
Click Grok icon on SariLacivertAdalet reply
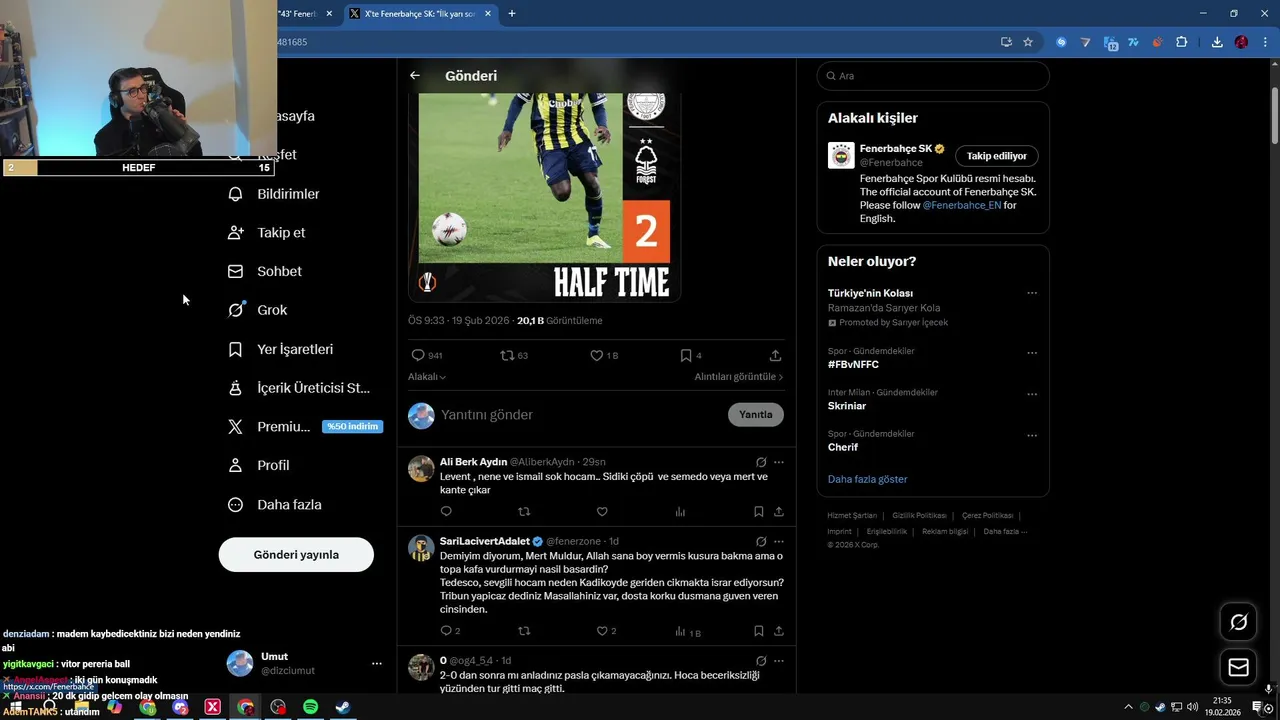point(761,541)
